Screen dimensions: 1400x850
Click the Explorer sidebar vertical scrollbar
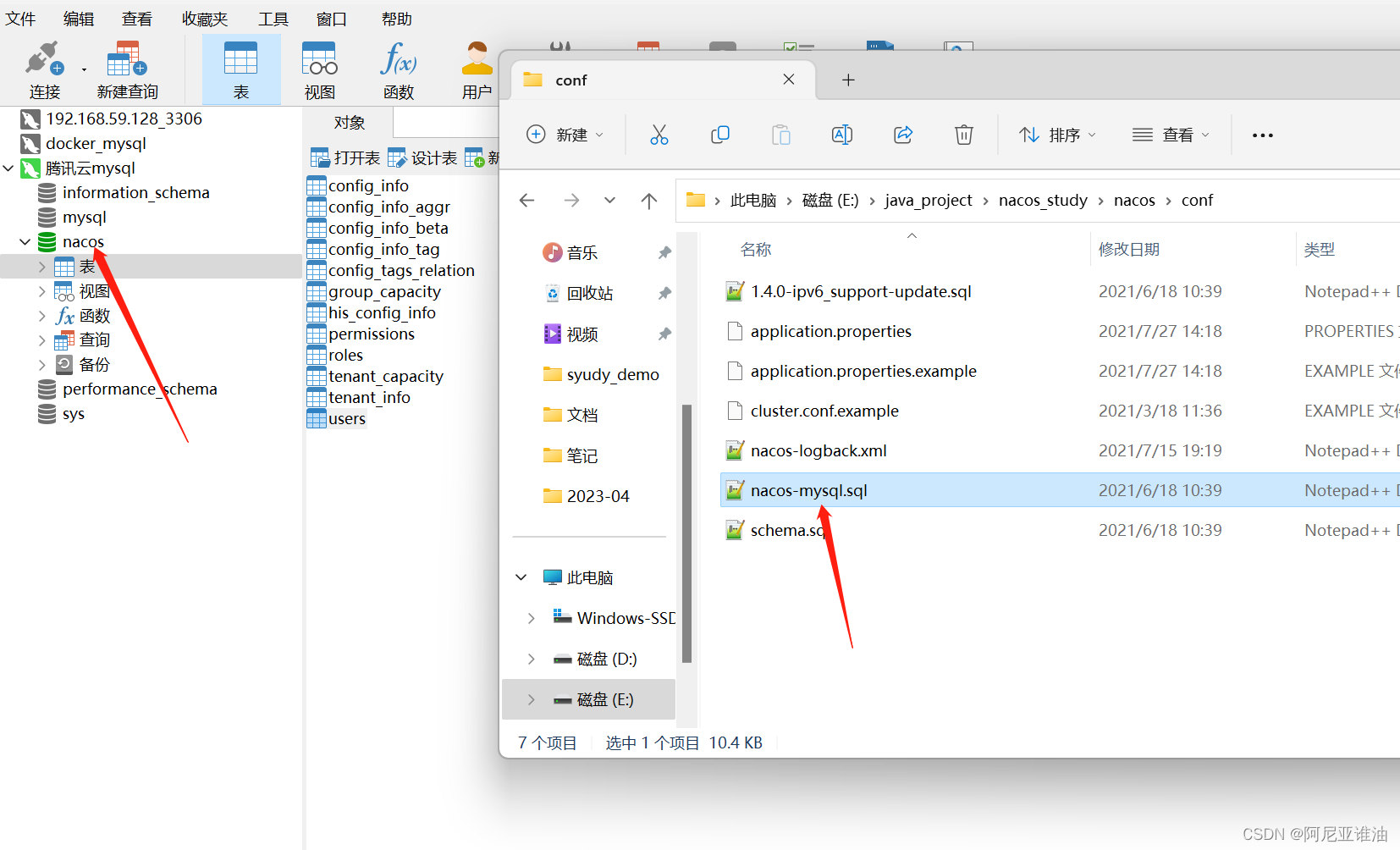[x=686, y=533]
